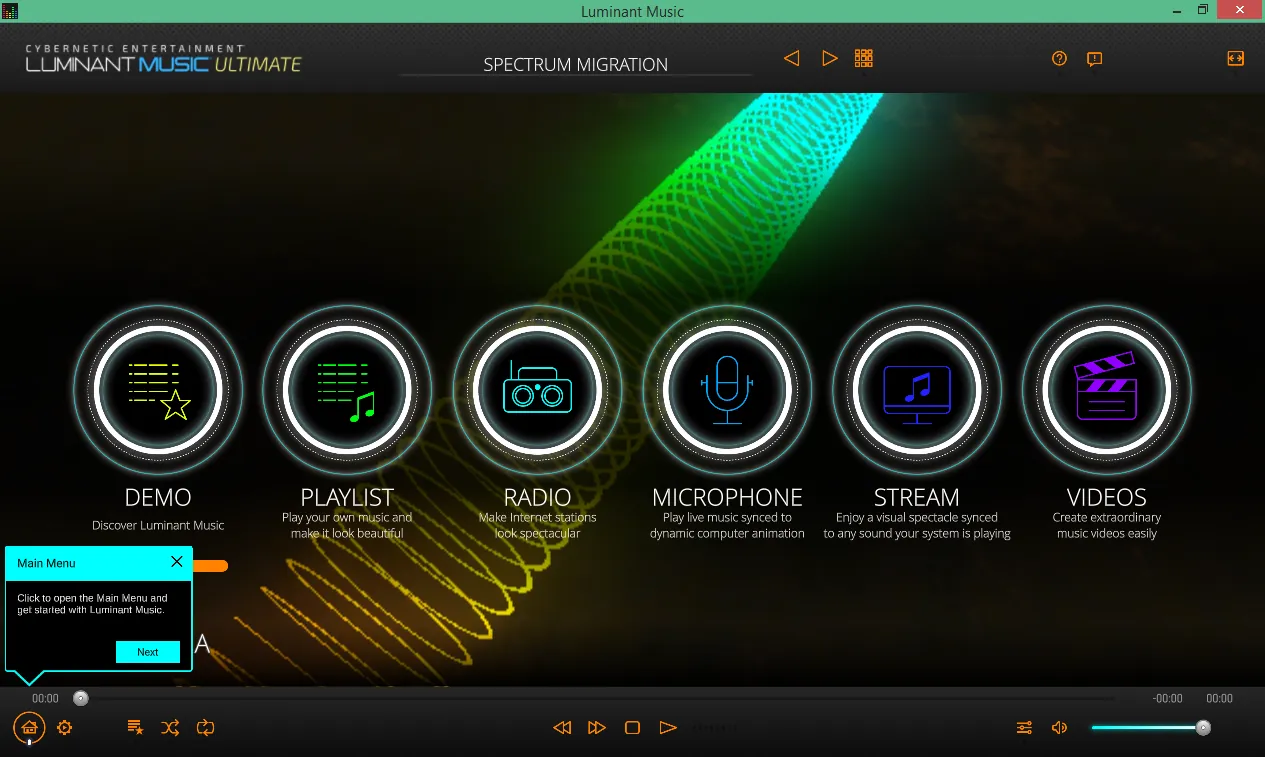Toggle fullscreen expand icon
This screenshot has width=1265, height=757.
pyautogui.click(x=1235, y=59)
